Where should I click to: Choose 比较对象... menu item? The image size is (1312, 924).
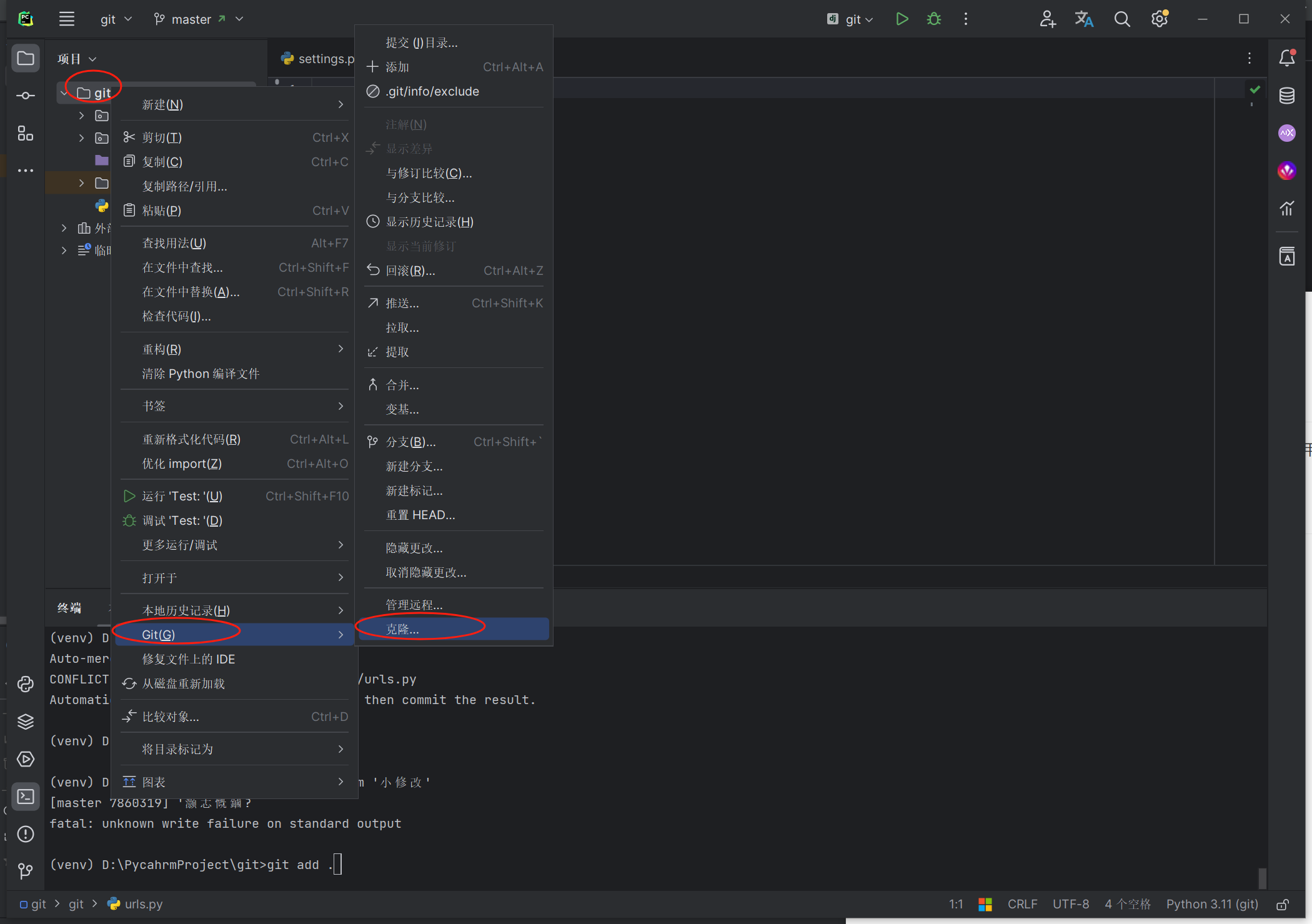(x=234, y=717)
